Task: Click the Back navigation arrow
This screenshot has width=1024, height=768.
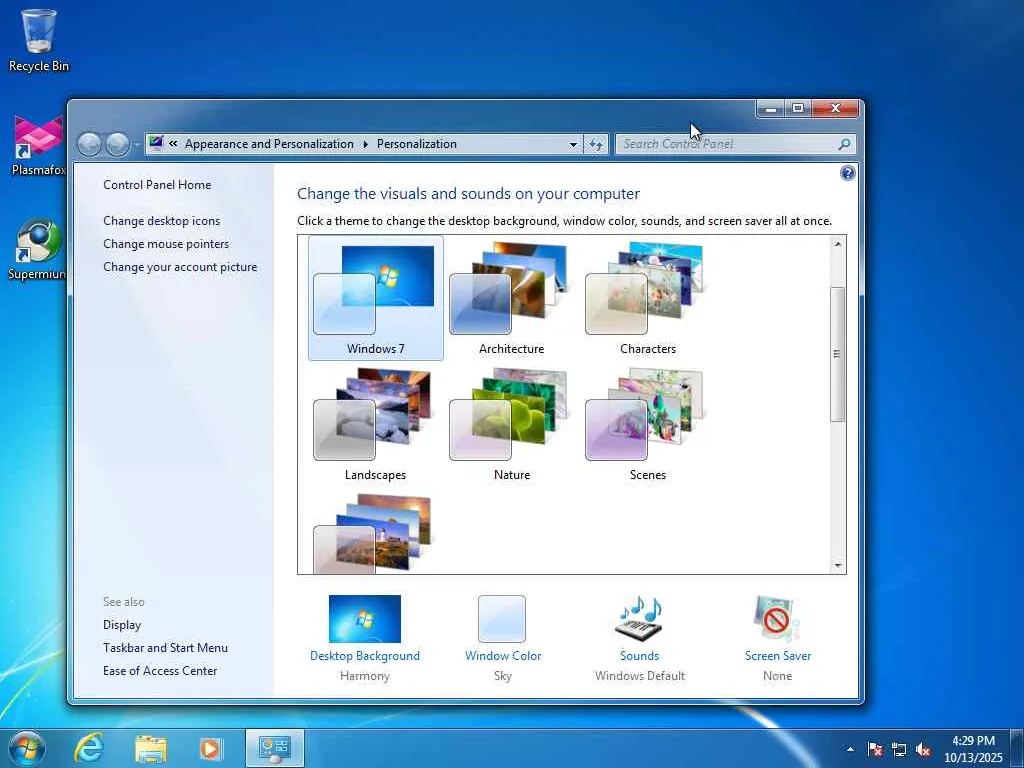Action: 89,144
